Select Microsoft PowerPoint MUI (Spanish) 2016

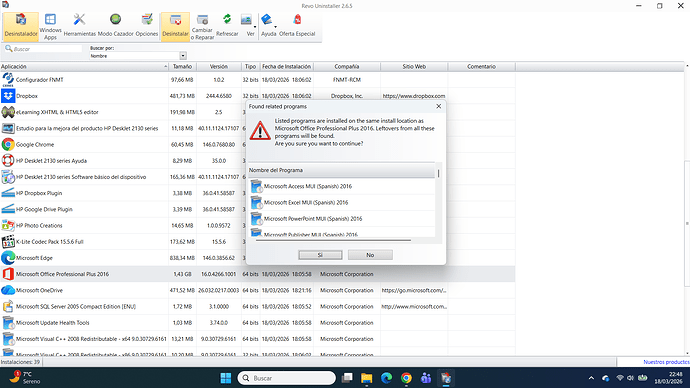click(x=342, y=219)
